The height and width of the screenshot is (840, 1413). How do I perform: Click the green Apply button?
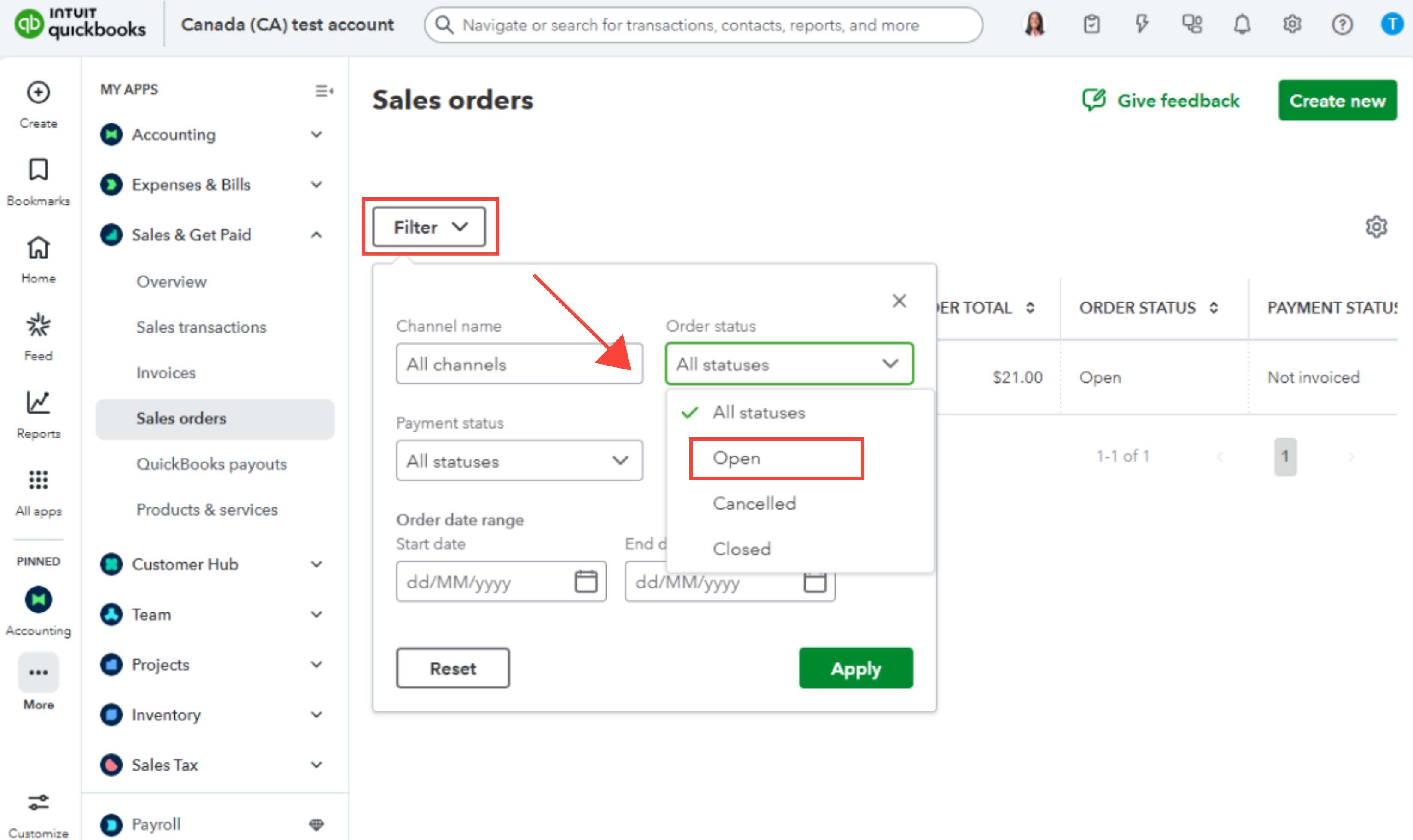coord(855,669)
